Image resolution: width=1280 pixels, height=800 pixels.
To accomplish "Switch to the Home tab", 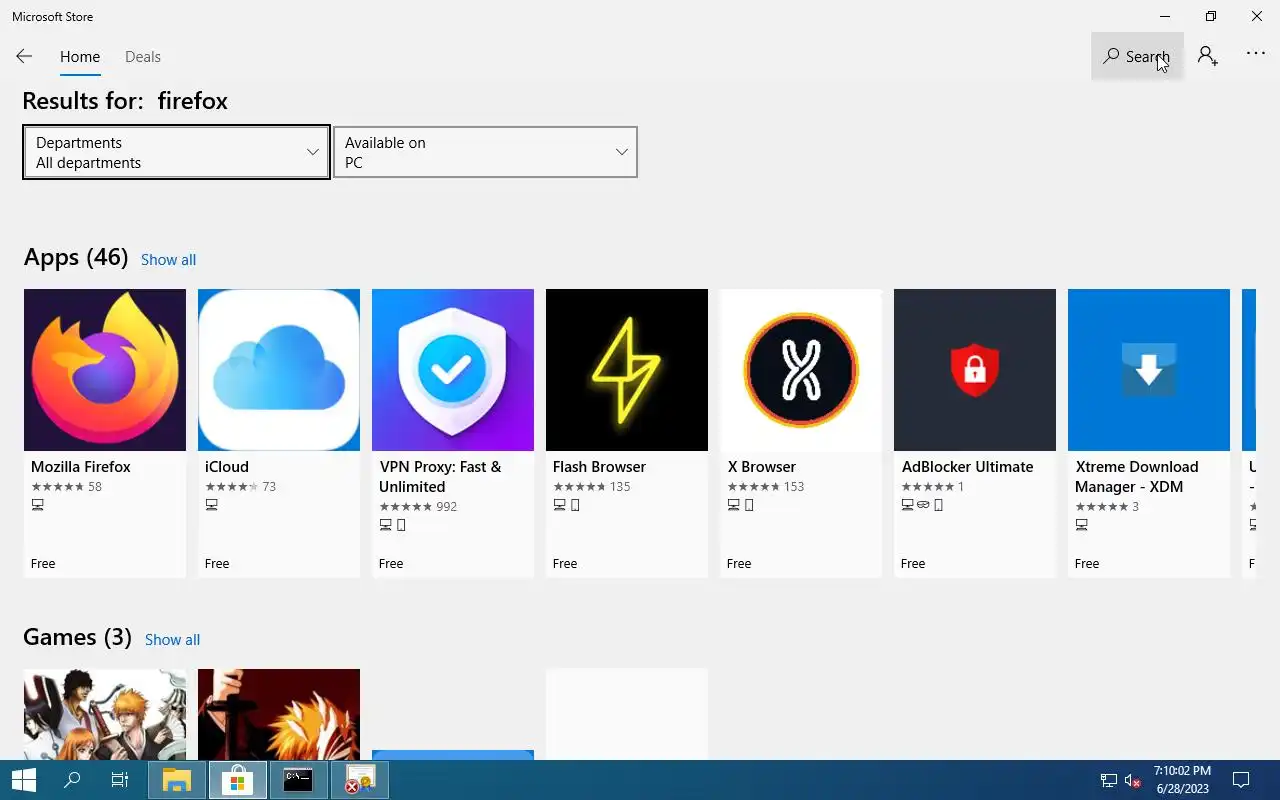I will (80, 57).
